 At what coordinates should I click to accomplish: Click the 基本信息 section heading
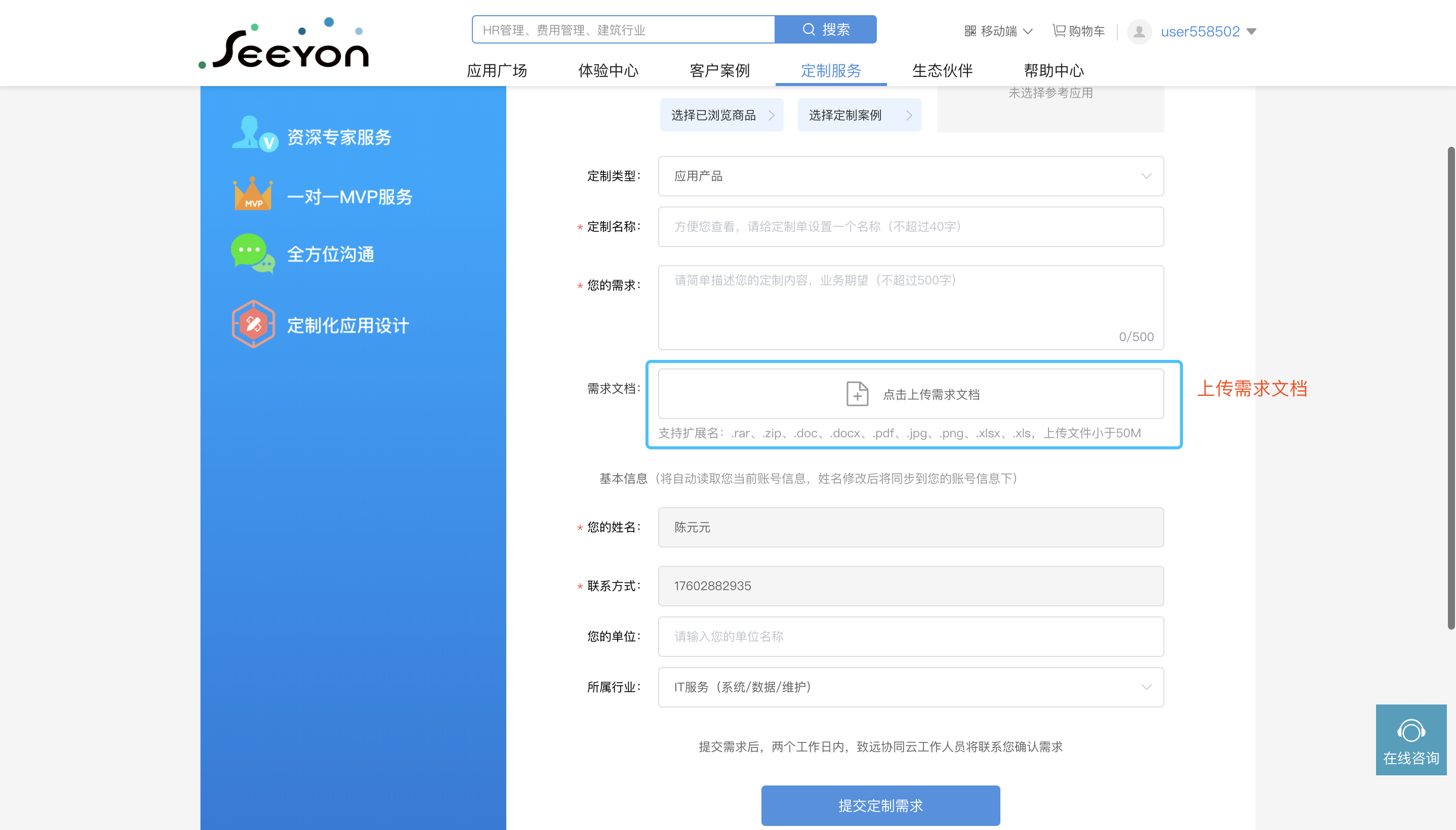click(x=623, y=479)
